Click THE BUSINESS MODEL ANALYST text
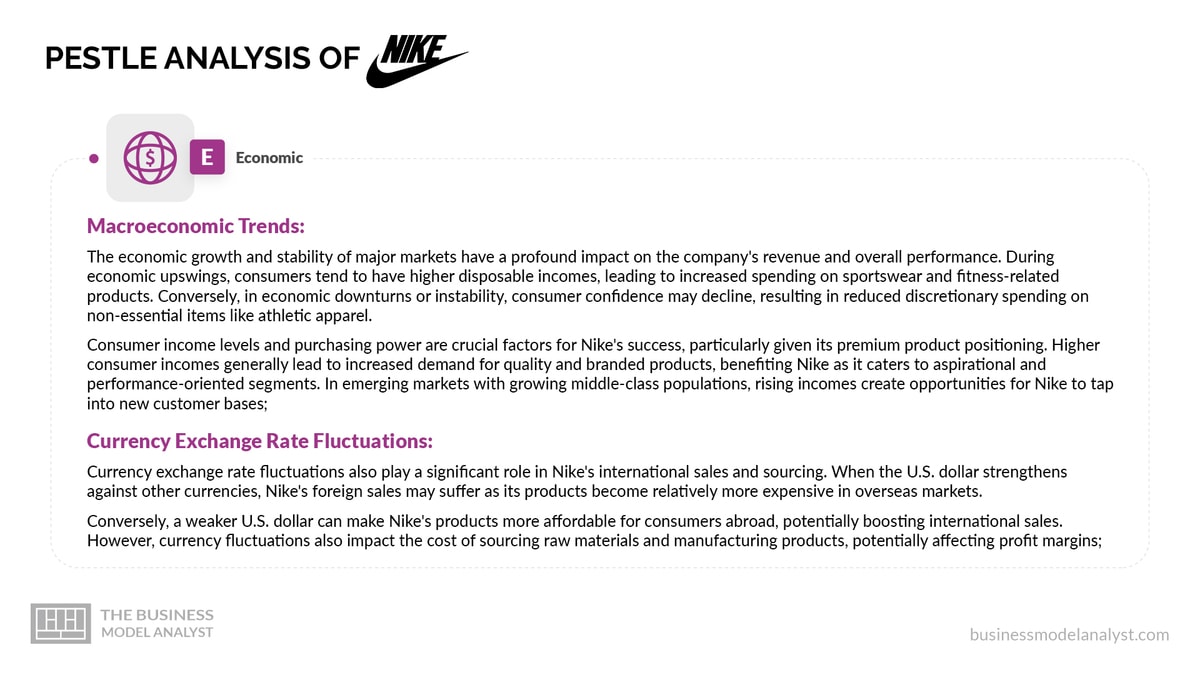1200x675 pixels. click(157, 622)
